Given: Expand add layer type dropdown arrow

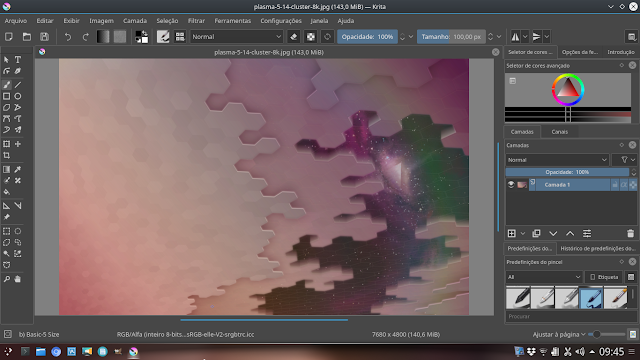Looking at the screenshot, I should click(523, 233).
